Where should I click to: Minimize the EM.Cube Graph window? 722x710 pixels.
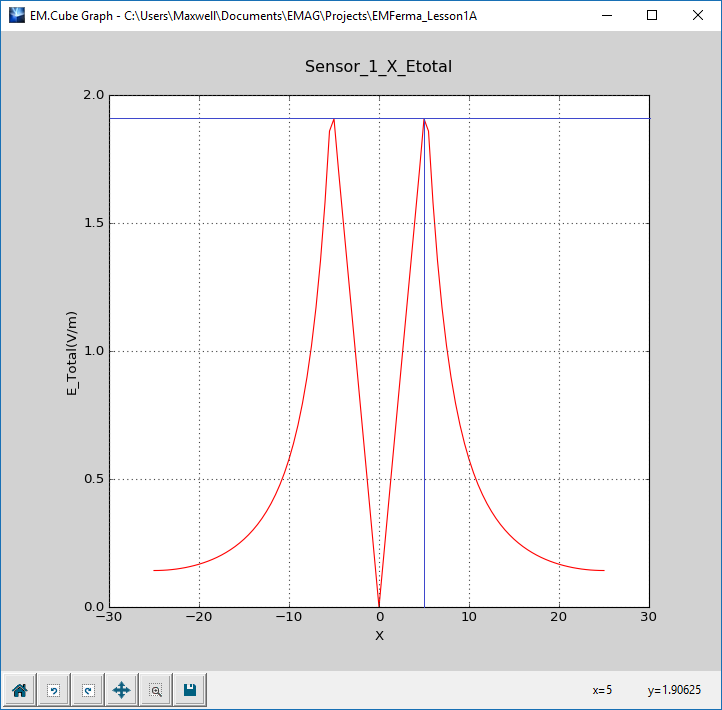click(x=606, y=15)
